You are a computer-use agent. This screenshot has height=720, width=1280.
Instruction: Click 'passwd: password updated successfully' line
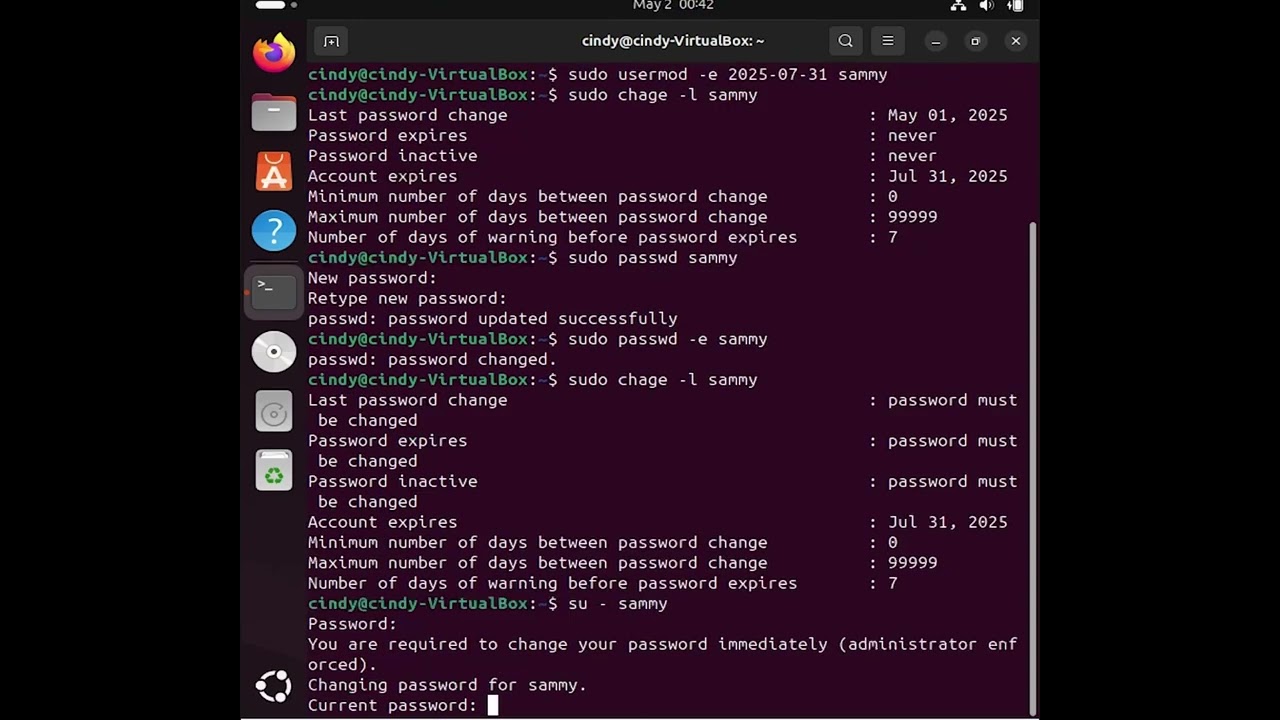493,319
